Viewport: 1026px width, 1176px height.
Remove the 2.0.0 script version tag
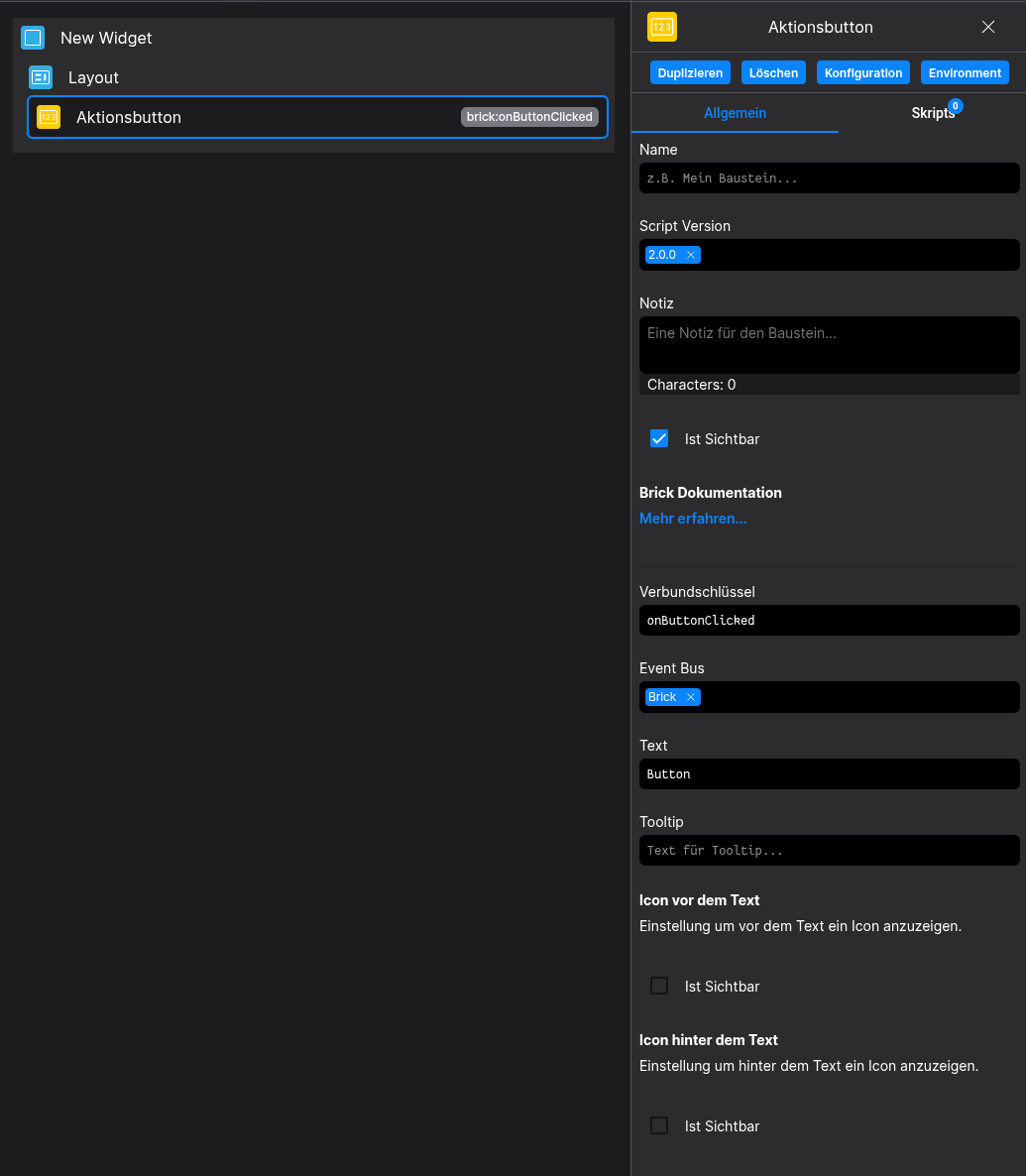tap(691, 255)
